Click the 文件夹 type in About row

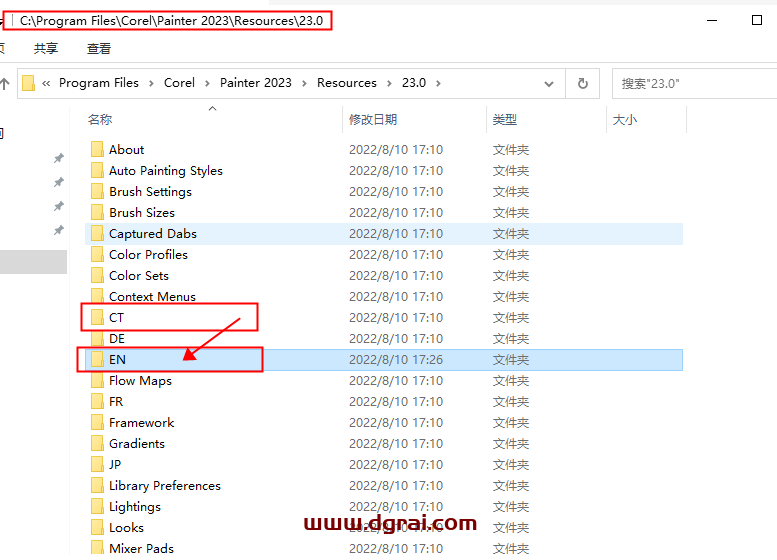coord(511,150)
